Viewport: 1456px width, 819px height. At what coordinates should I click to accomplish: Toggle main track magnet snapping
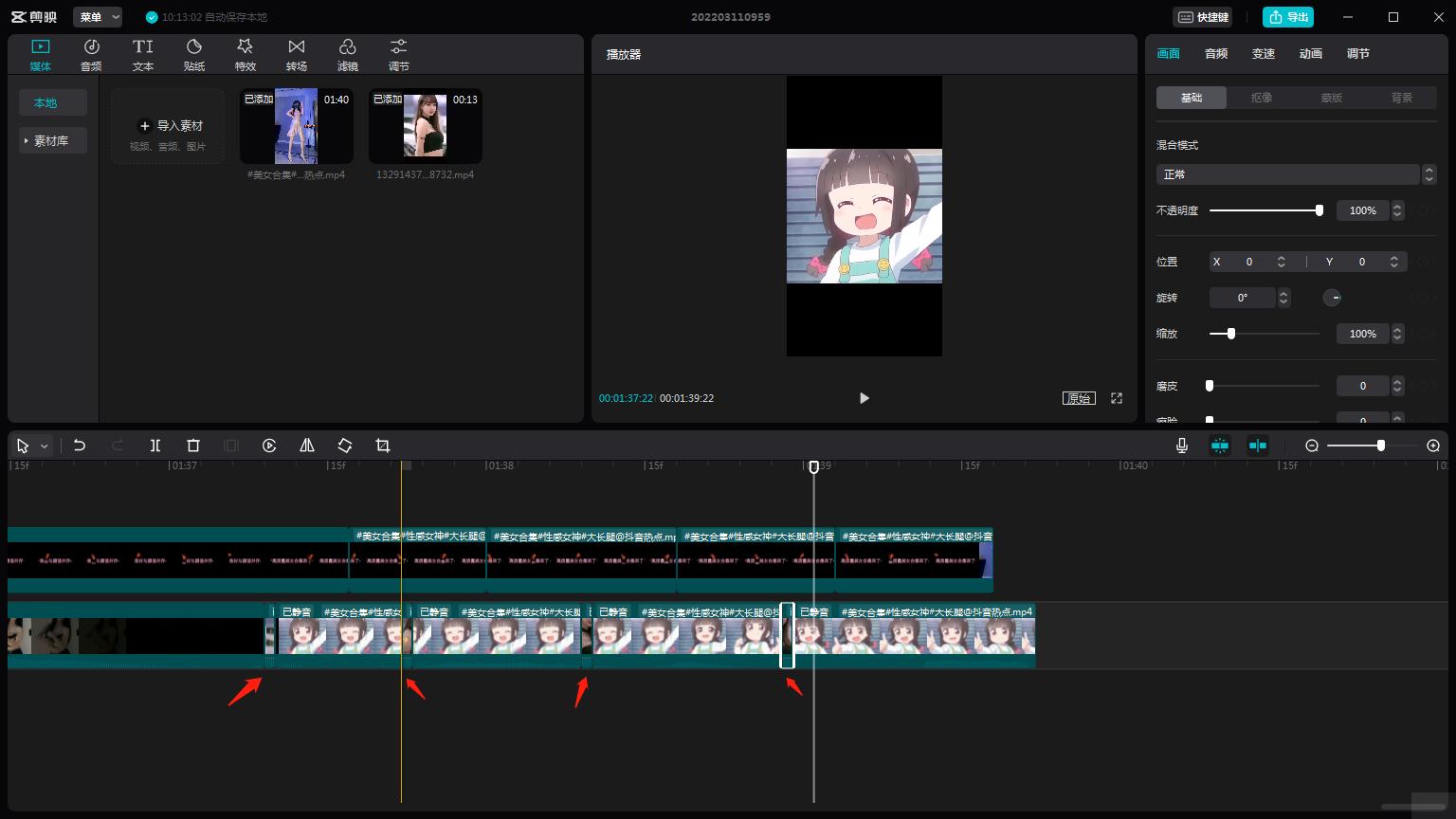coord(1220,446)
